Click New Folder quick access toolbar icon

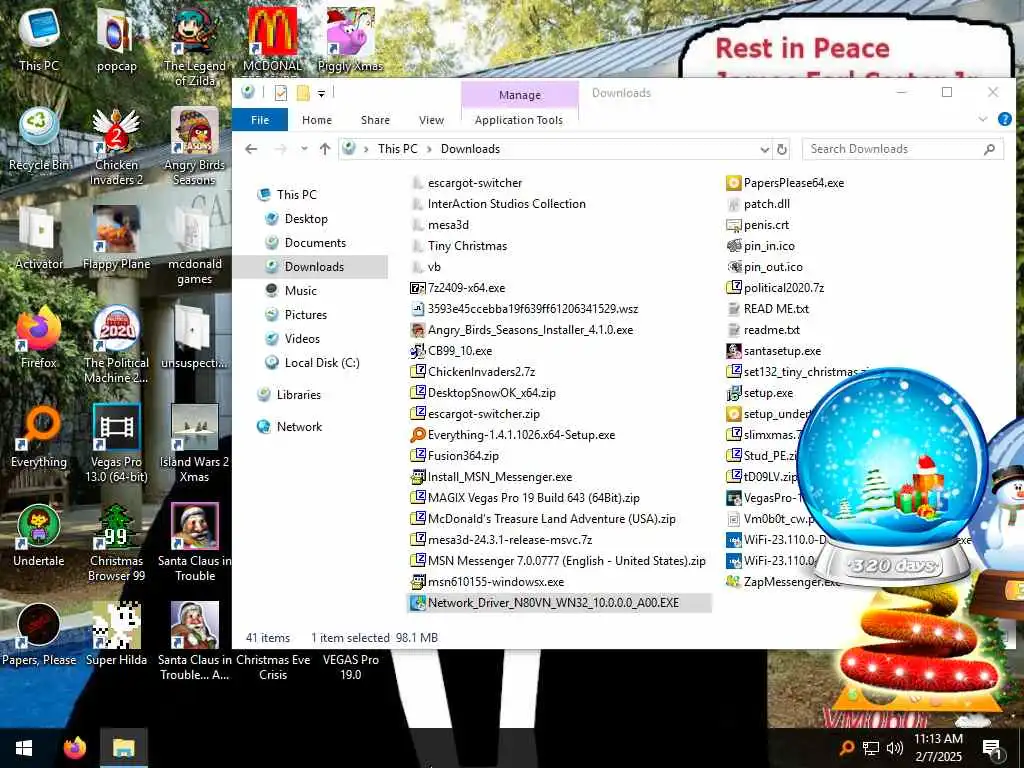tap(303, 93)
